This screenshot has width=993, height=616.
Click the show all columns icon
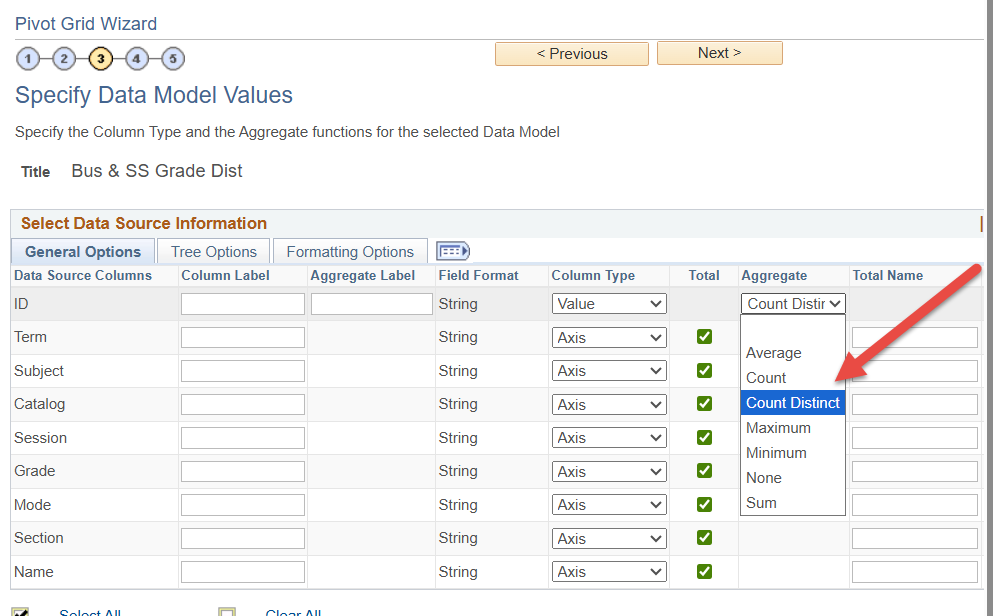[x=453, y=251]
